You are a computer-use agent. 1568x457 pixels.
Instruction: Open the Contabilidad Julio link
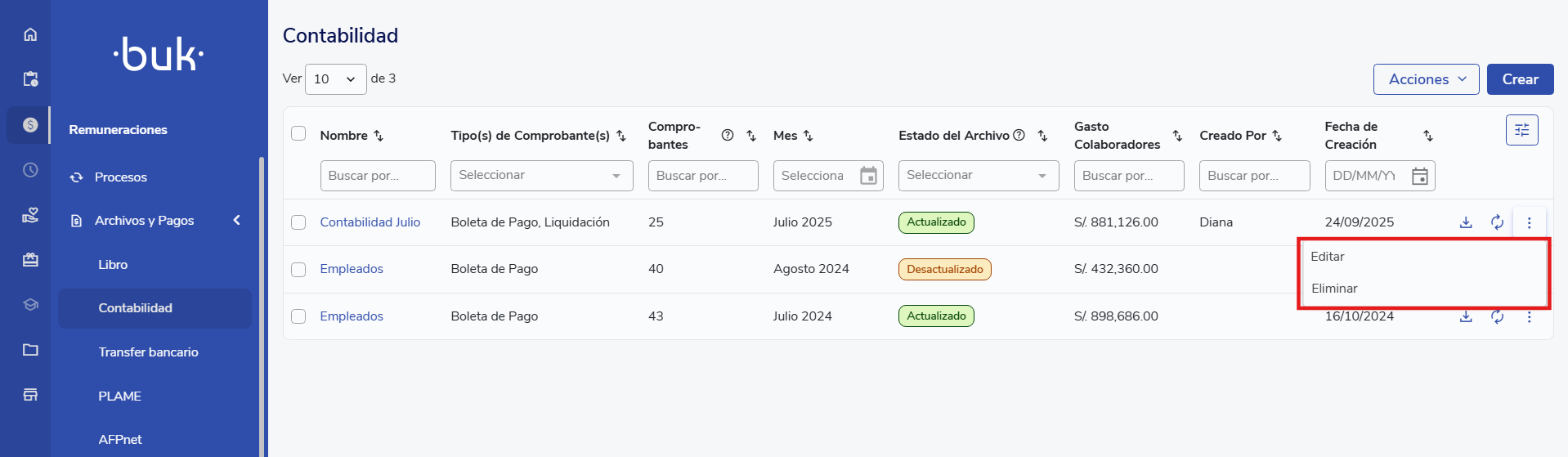pos(370,222)
